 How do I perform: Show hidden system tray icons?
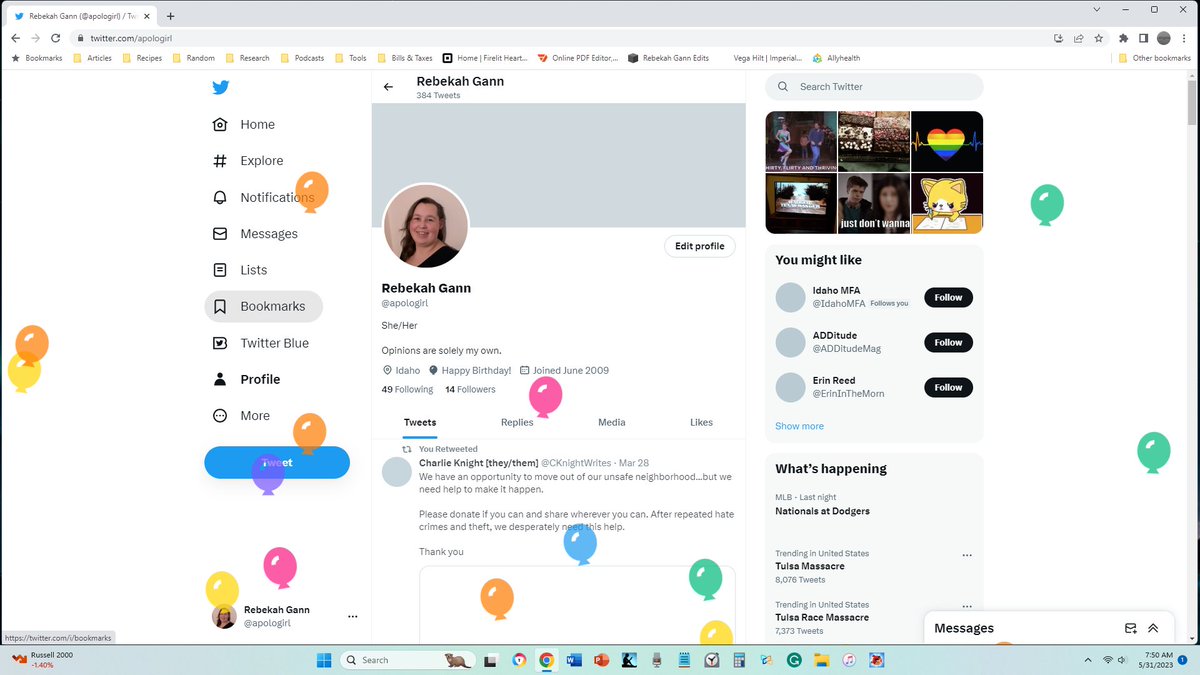click(1088, 660)
